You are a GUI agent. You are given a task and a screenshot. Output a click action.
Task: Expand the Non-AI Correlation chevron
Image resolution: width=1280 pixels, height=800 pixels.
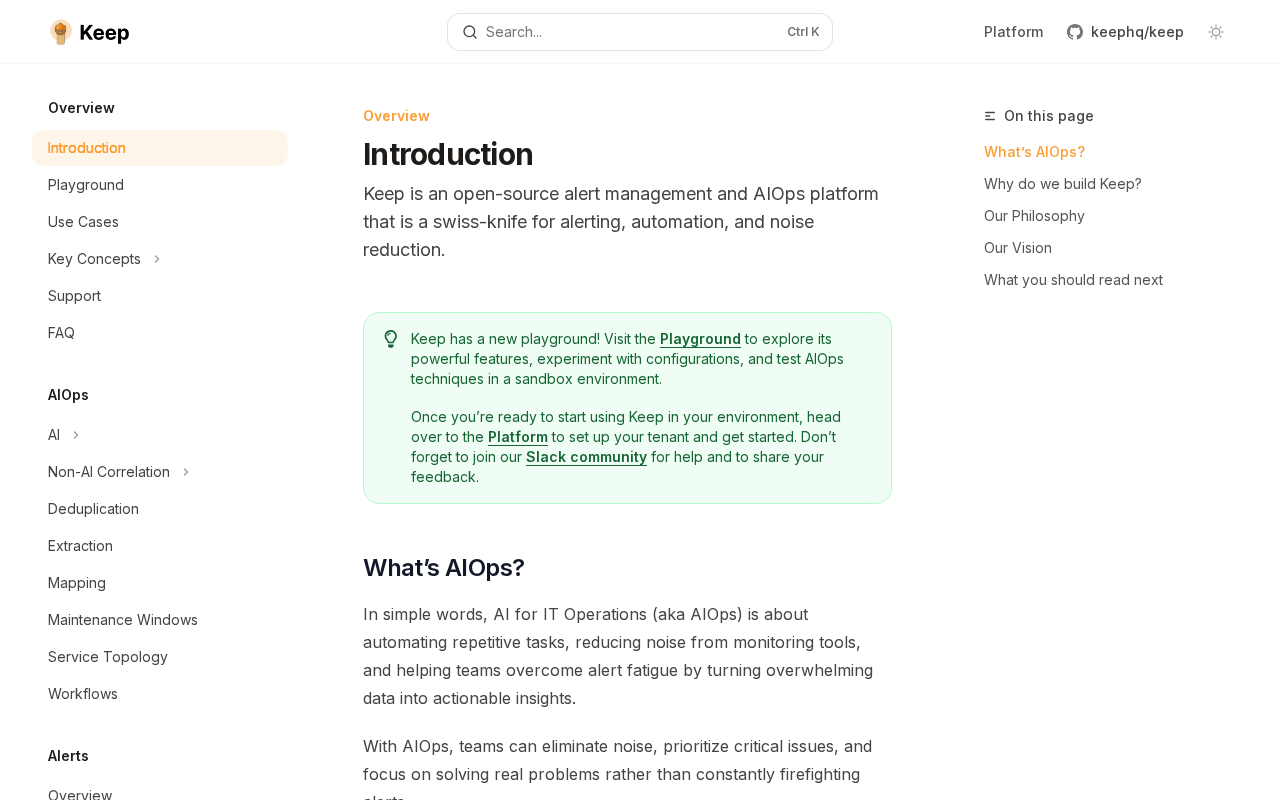186,472
